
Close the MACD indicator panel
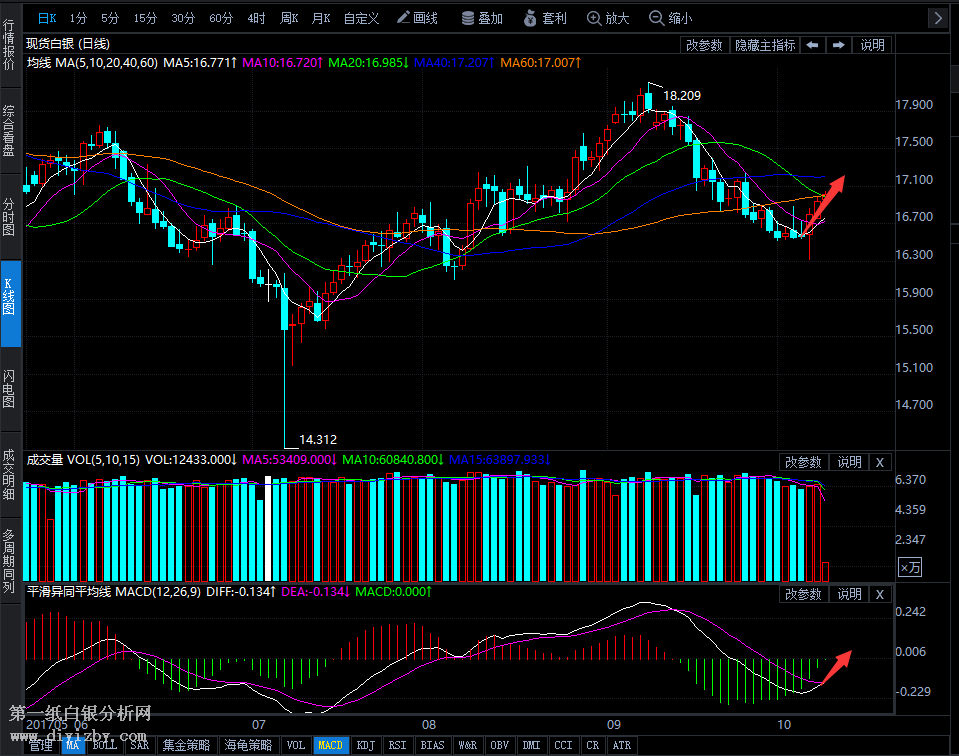pyautogui.click(x=880, y=594)
